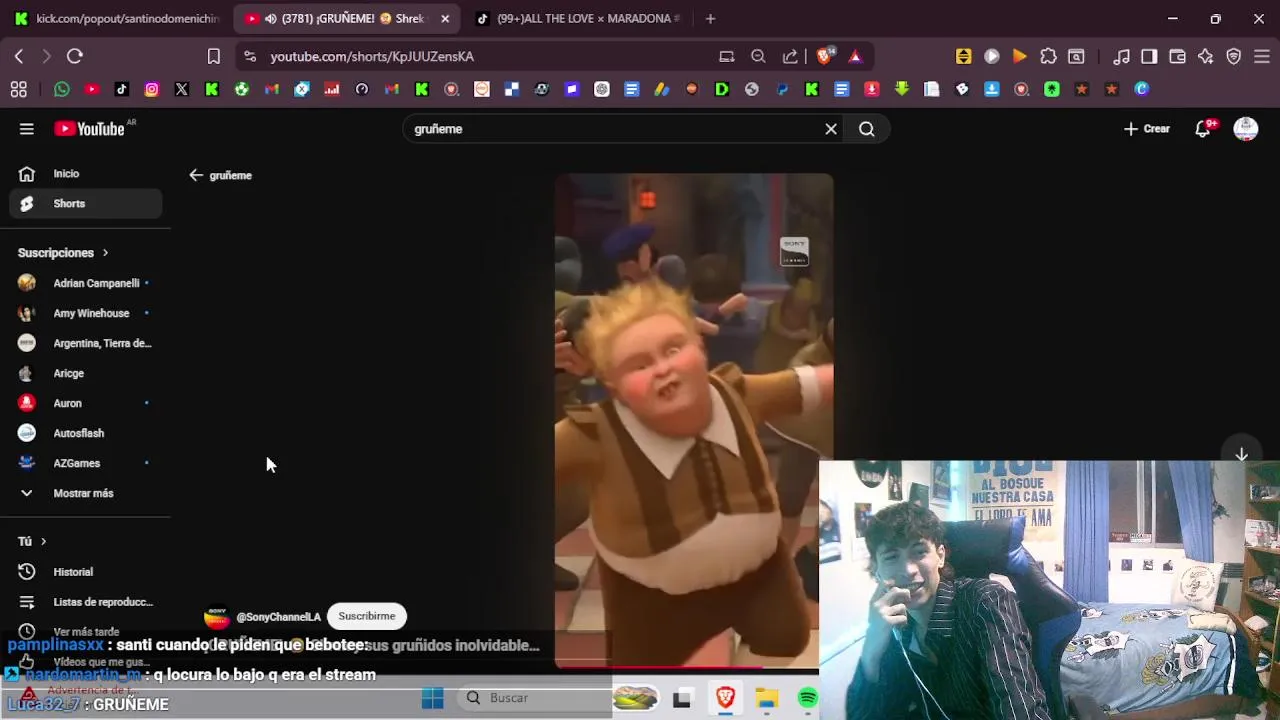Viewport: 1280px width, 720px height.
Task: Switch to the kick.com popout tab
Action: [x=116, y=19]
